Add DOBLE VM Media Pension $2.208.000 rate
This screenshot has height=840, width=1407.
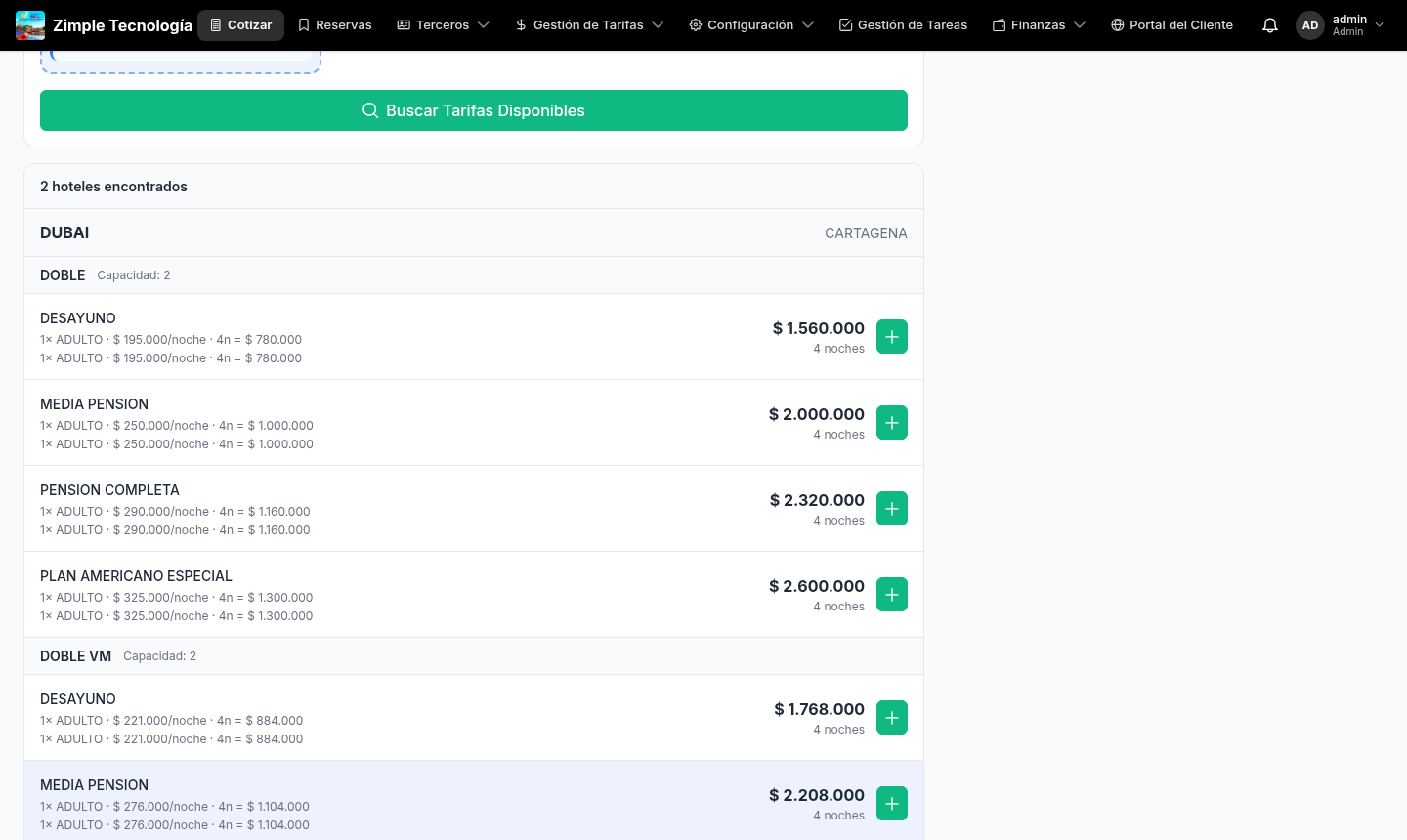(x=891, y=804)
